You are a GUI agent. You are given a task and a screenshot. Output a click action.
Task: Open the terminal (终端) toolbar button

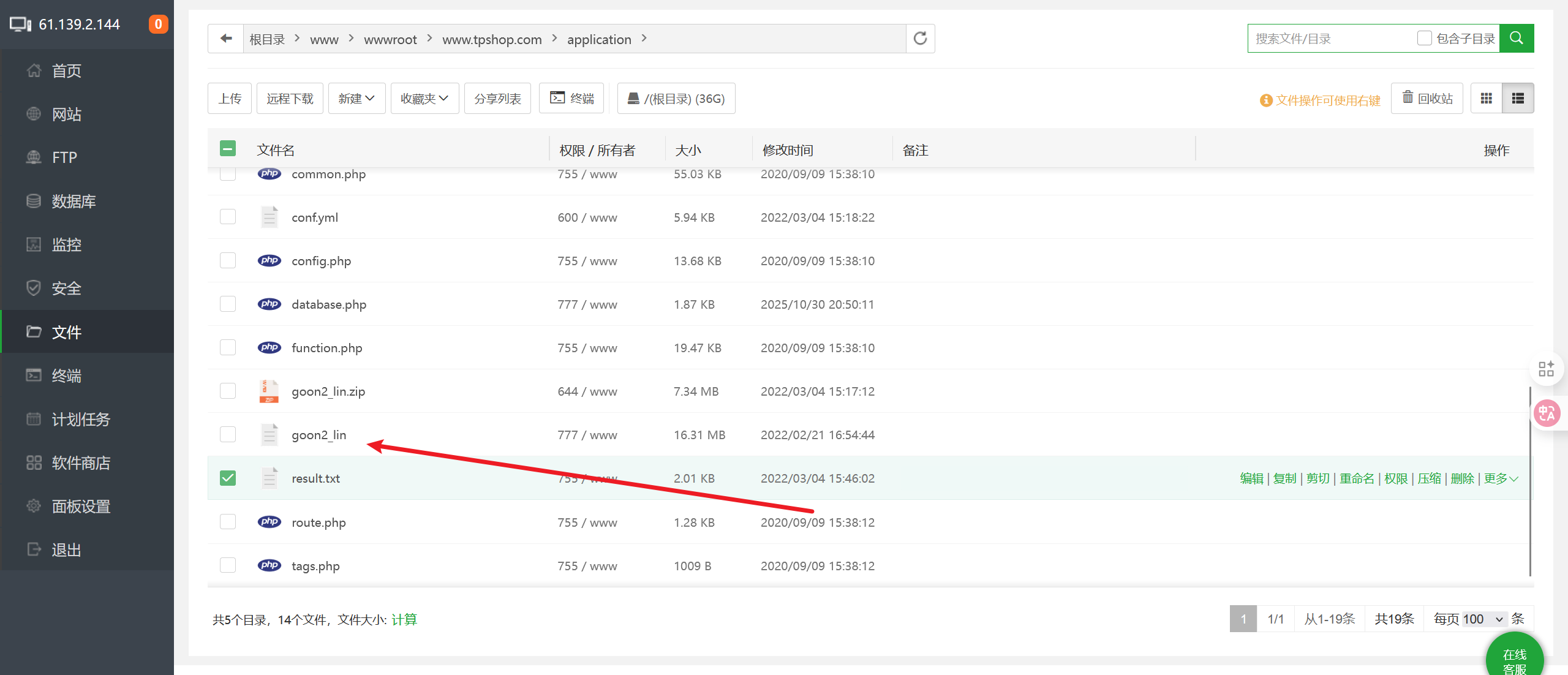point(571,99)
